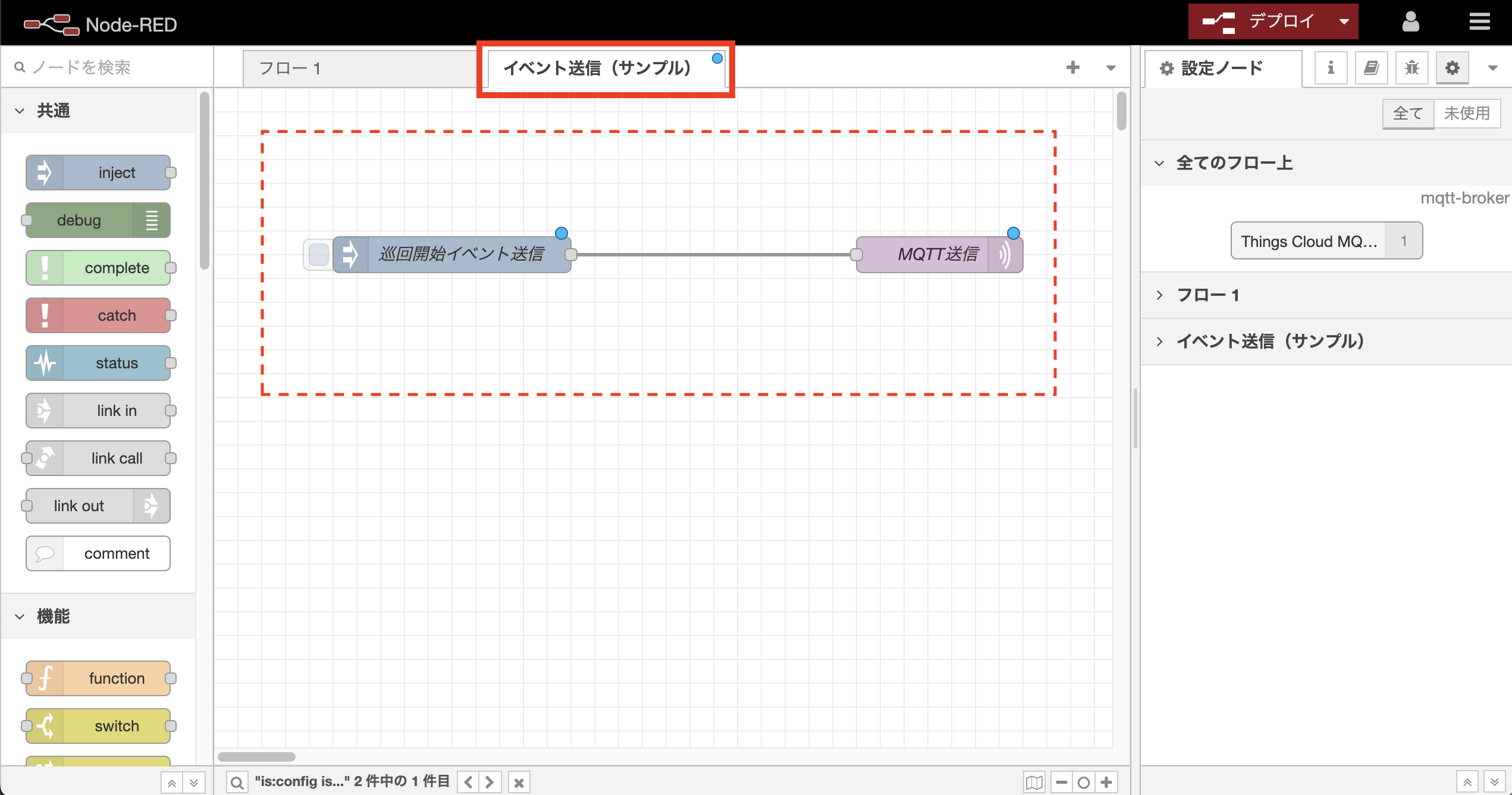Image resolution: width=1512 pixels, height=795 pixels.
Task: Select the Things Cloud MQ... config node
Action: 1308,241
